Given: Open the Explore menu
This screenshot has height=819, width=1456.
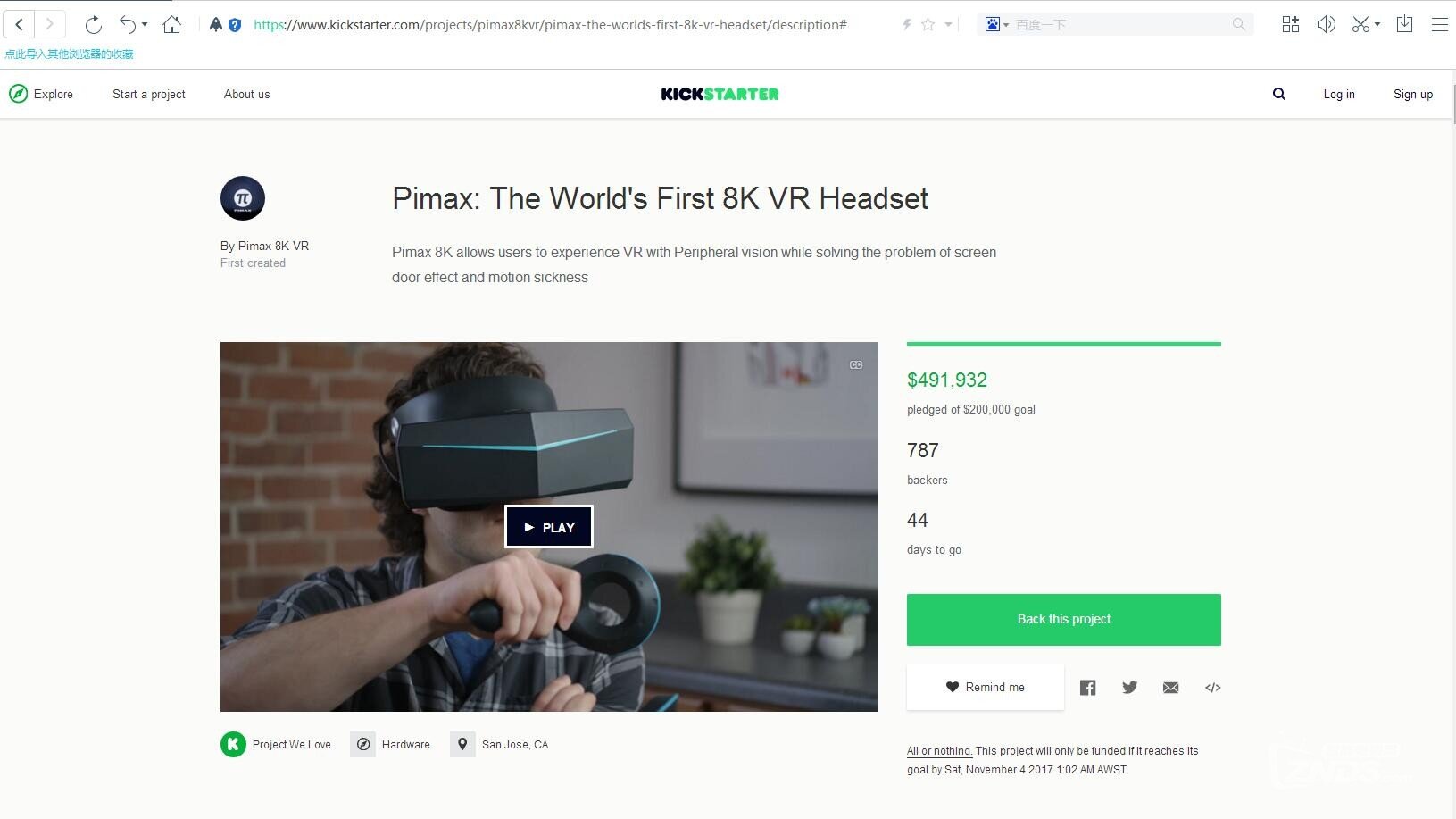Looking at the screenshot, I should [x=41, y=94].
